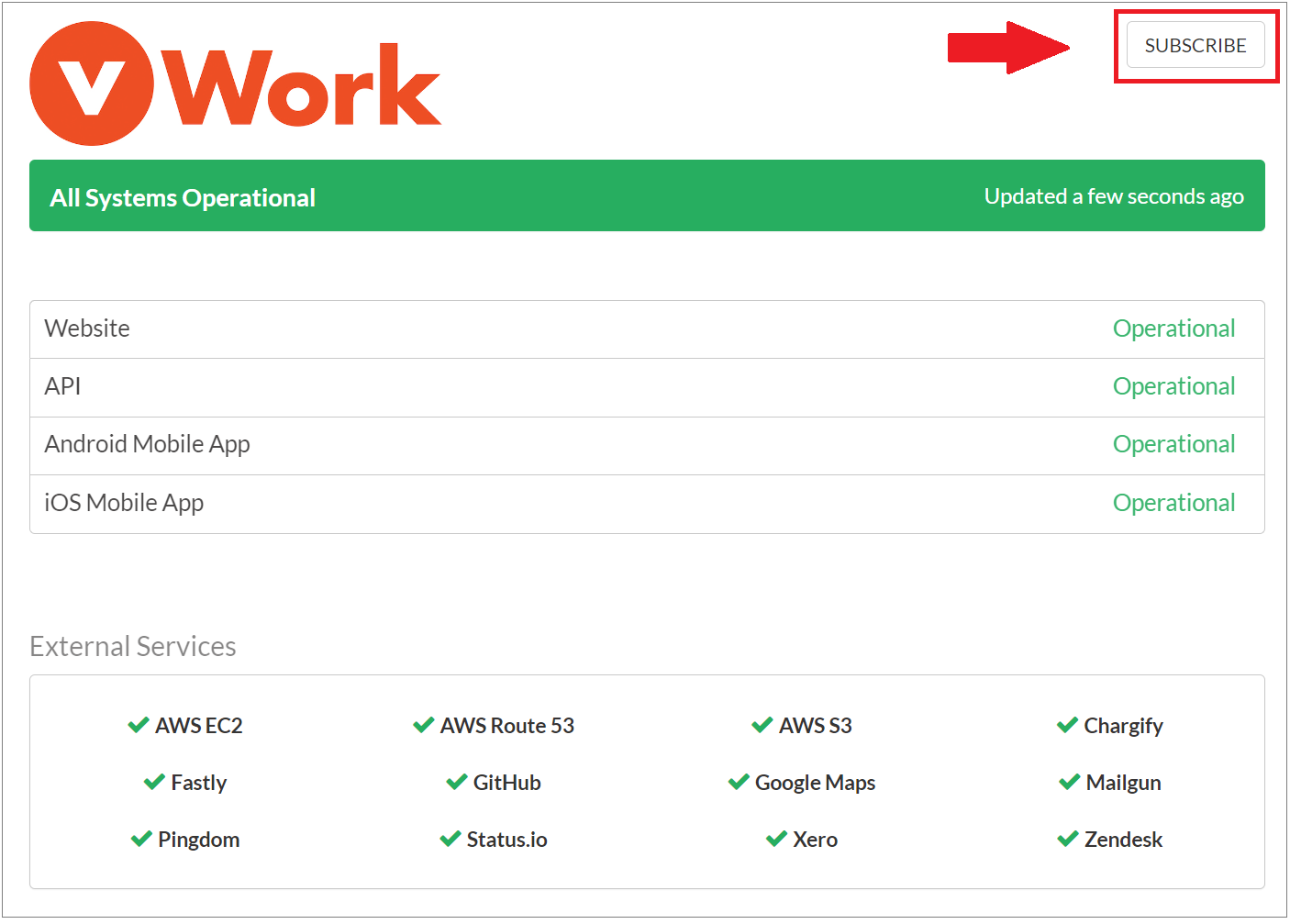
Task: Click the green checkmark beside AWS EC2
Action: [139, 725]
